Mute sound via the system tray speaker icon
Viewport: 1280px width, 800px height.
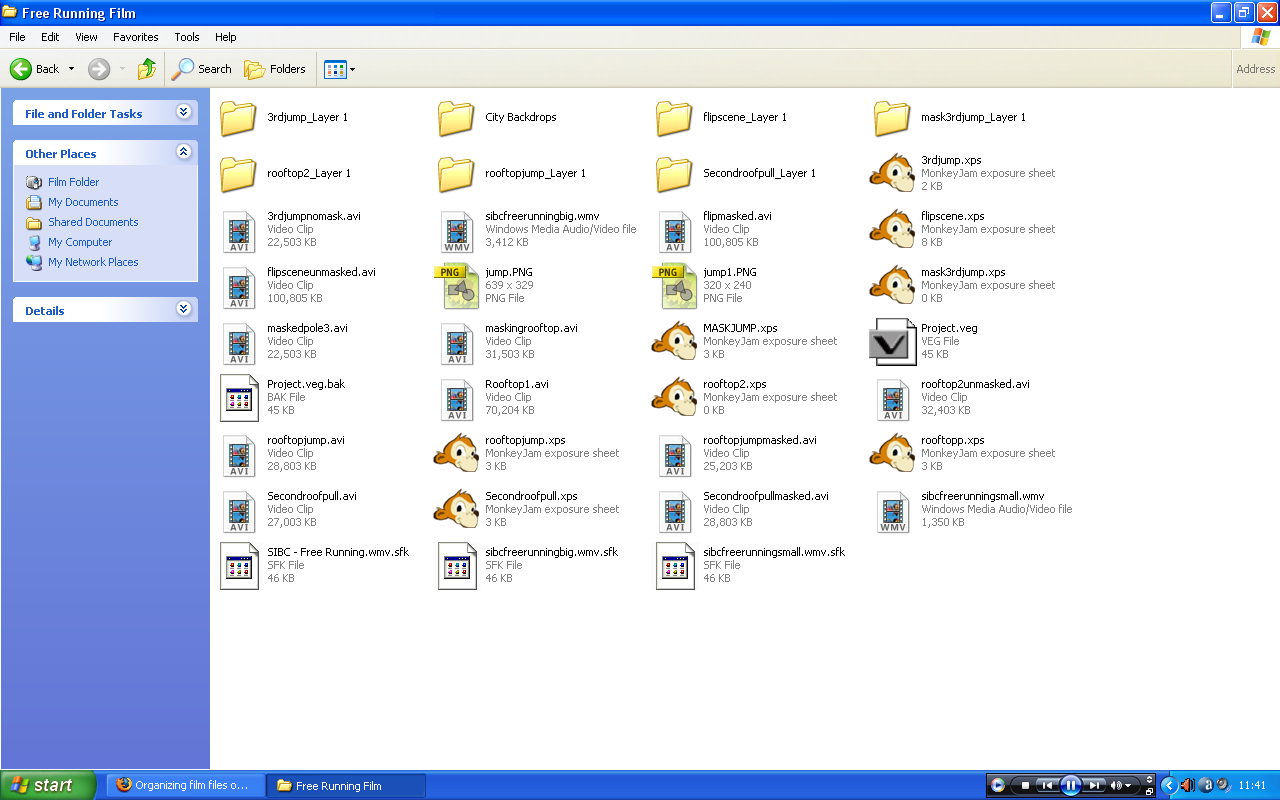1186,785
